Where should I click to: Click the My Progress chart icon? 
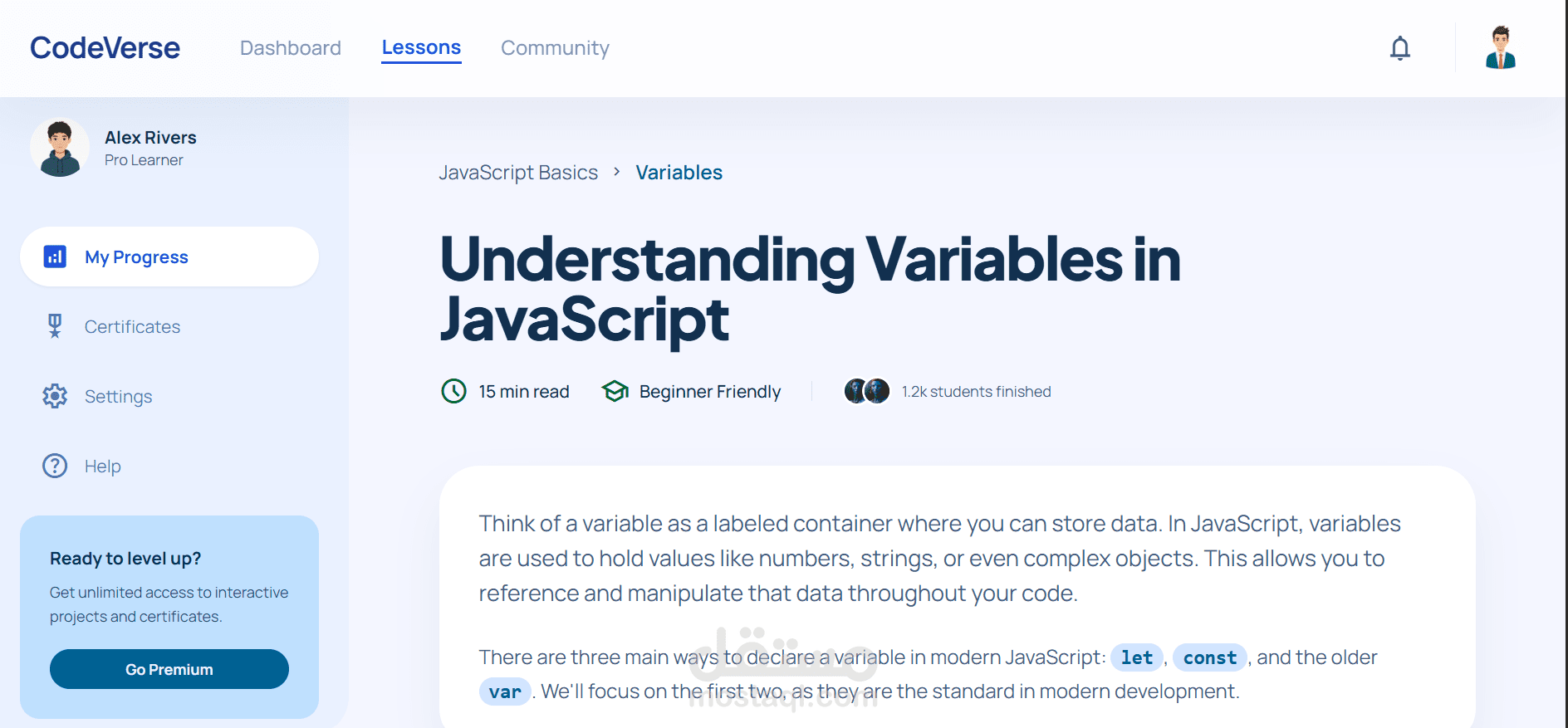(x=55, y=257)
